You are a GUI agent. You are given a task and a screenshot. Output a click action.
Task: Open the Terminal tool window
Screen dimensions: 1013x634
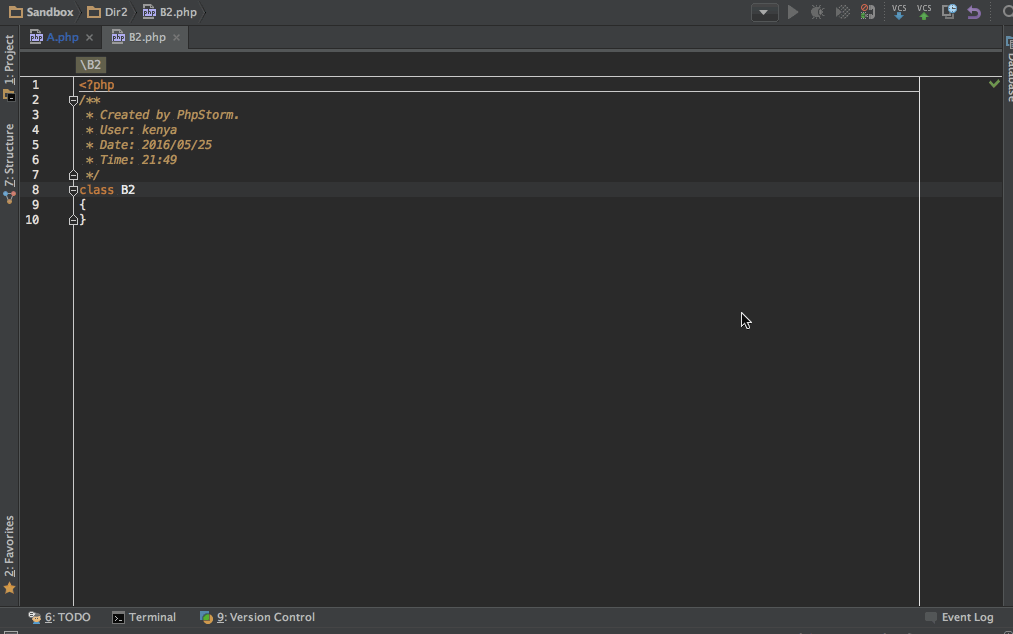click(144, 617)
